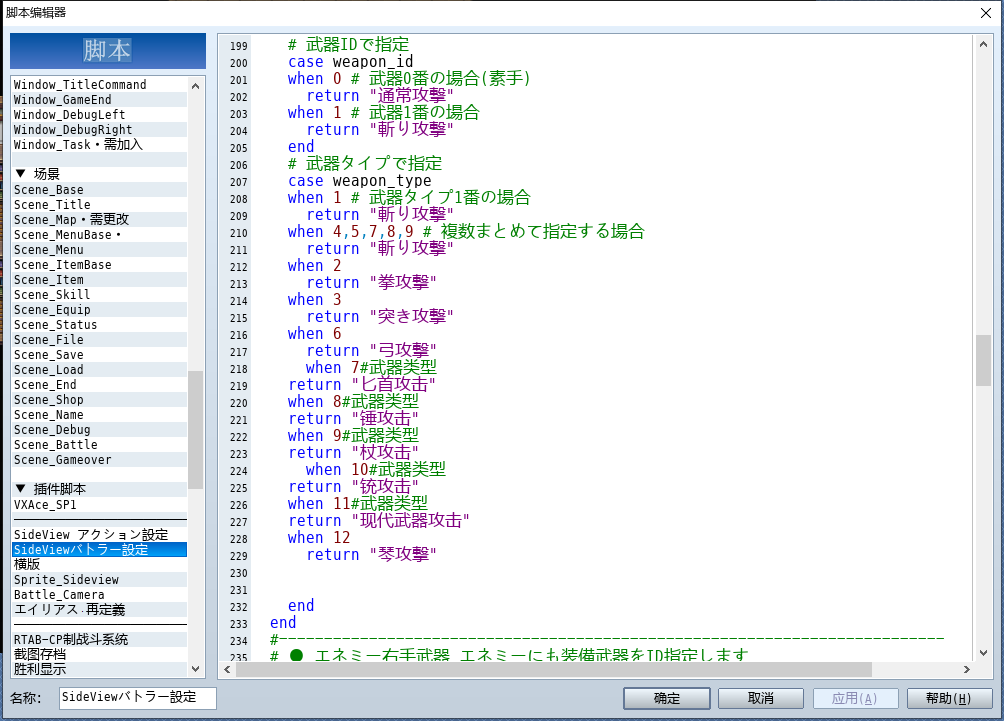Click code editor scroll down arrow

(983, 653)
